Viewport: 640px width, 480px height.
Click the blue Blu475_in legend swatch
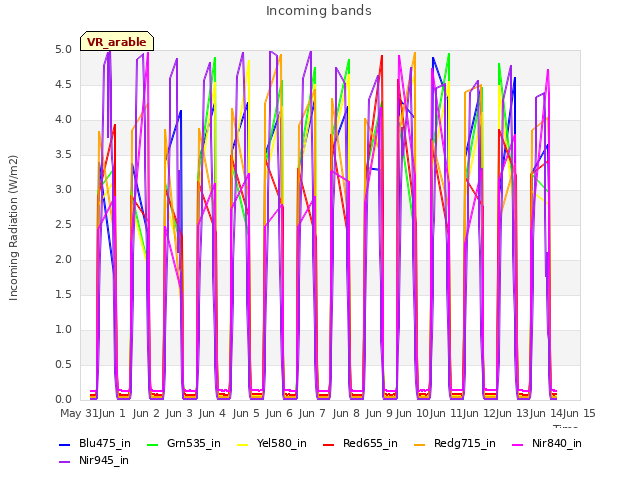click(64, 444)
